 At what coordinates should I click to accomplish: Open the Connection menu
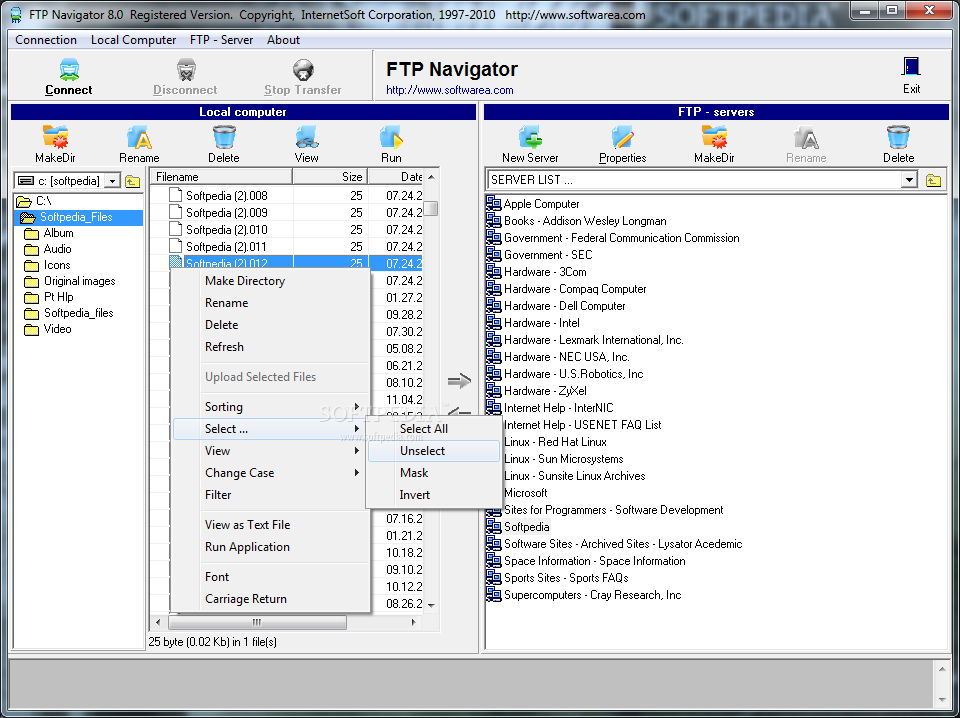[46, 40]
